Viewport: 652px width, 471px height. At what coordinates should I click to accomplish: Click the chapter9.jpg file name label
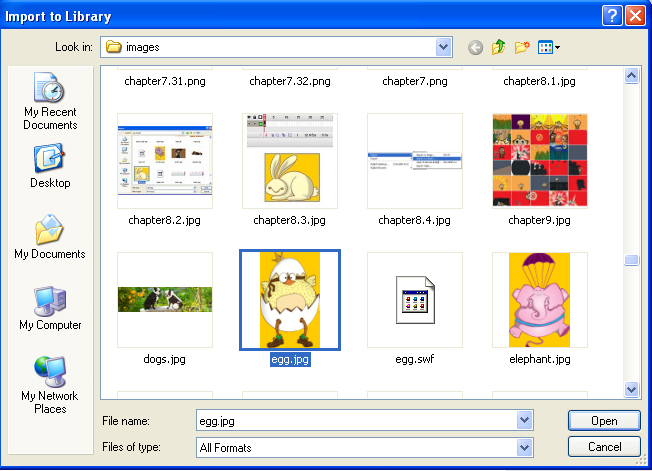point(539,220)
